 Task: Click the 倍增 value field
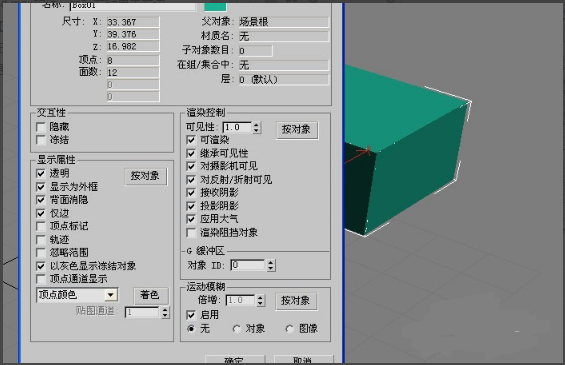pyautogui.click(x=240, y=301)
